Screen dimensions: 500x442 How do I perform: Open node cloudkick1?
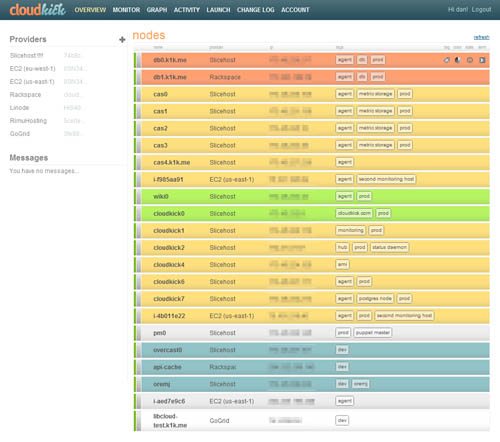[169, 230]
